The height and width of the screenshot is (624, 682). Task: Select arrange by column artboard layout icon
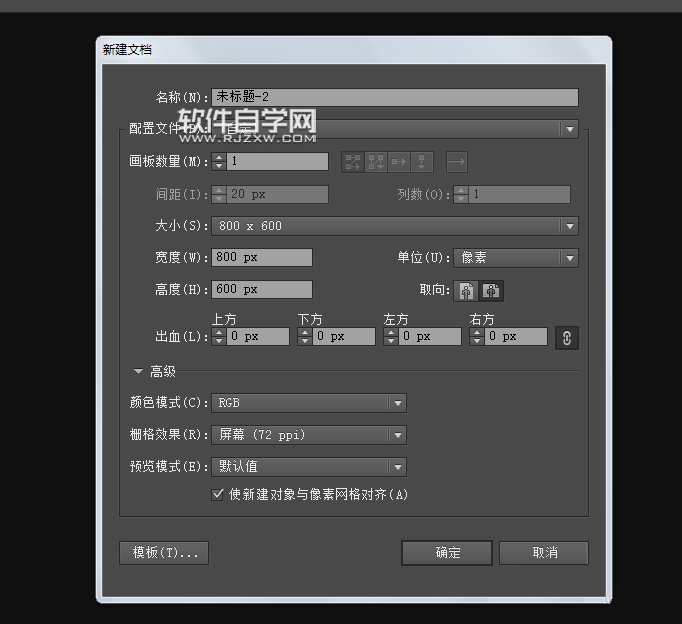422,162
